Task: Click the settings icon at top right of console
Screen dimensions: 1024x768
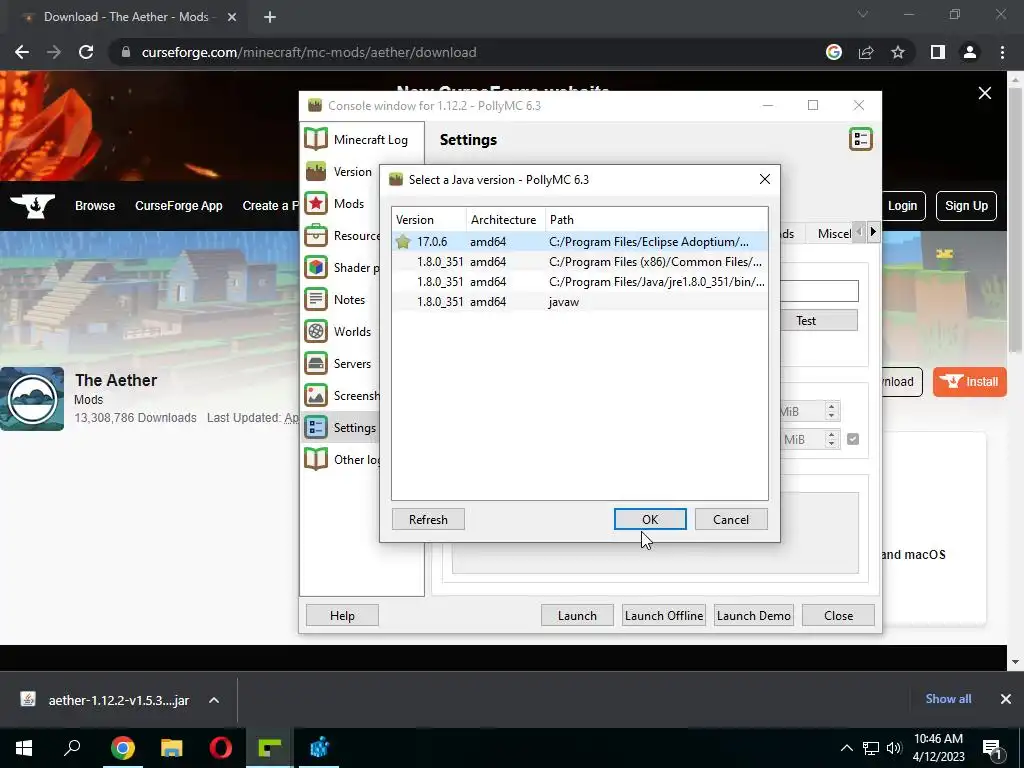Action: (861, 139)
